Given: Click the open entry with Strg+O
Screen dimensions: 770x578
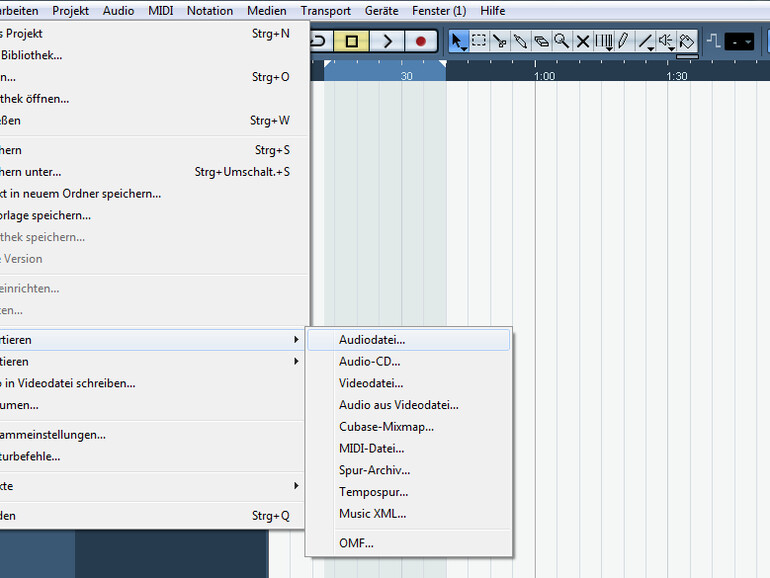Looking at the screenshot, I should 152,77.
